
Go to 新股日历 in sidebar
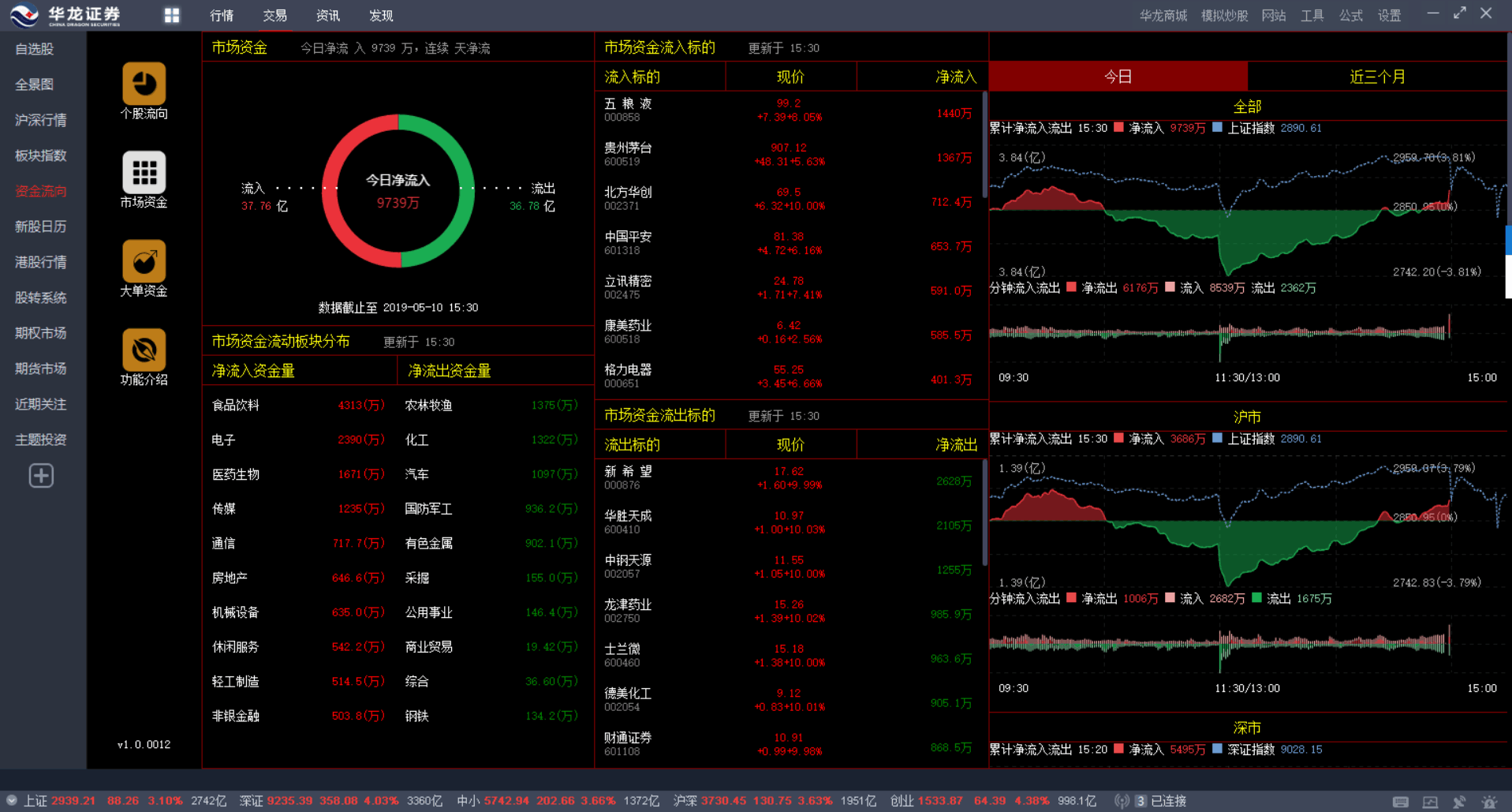pyautogui.click(x=41, y=226)
